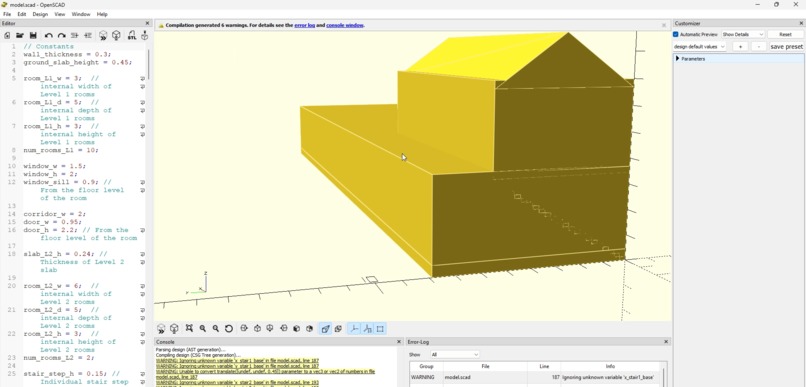Click the Render icon in the viewport toolbar

point(174,328)
